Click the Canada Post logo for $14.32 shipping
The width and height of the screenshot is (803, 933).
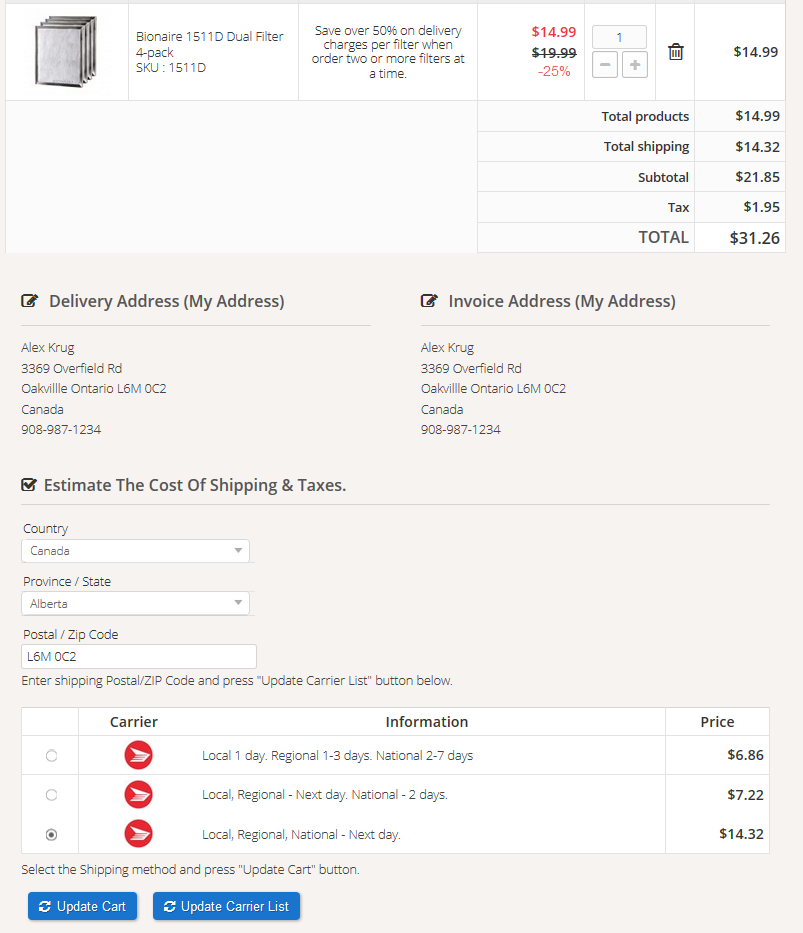(138, 834)
